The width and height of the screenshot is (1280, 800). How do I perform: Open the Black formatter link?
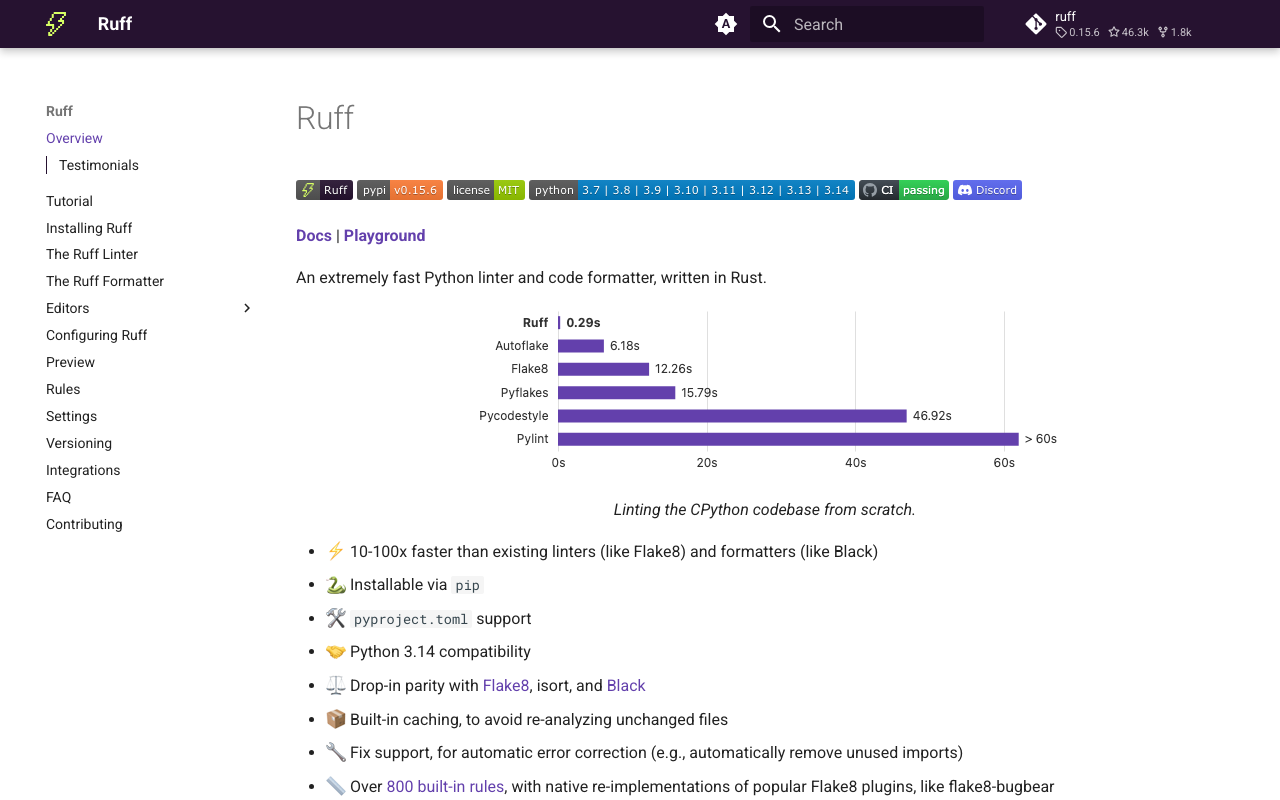click(625, 686)
